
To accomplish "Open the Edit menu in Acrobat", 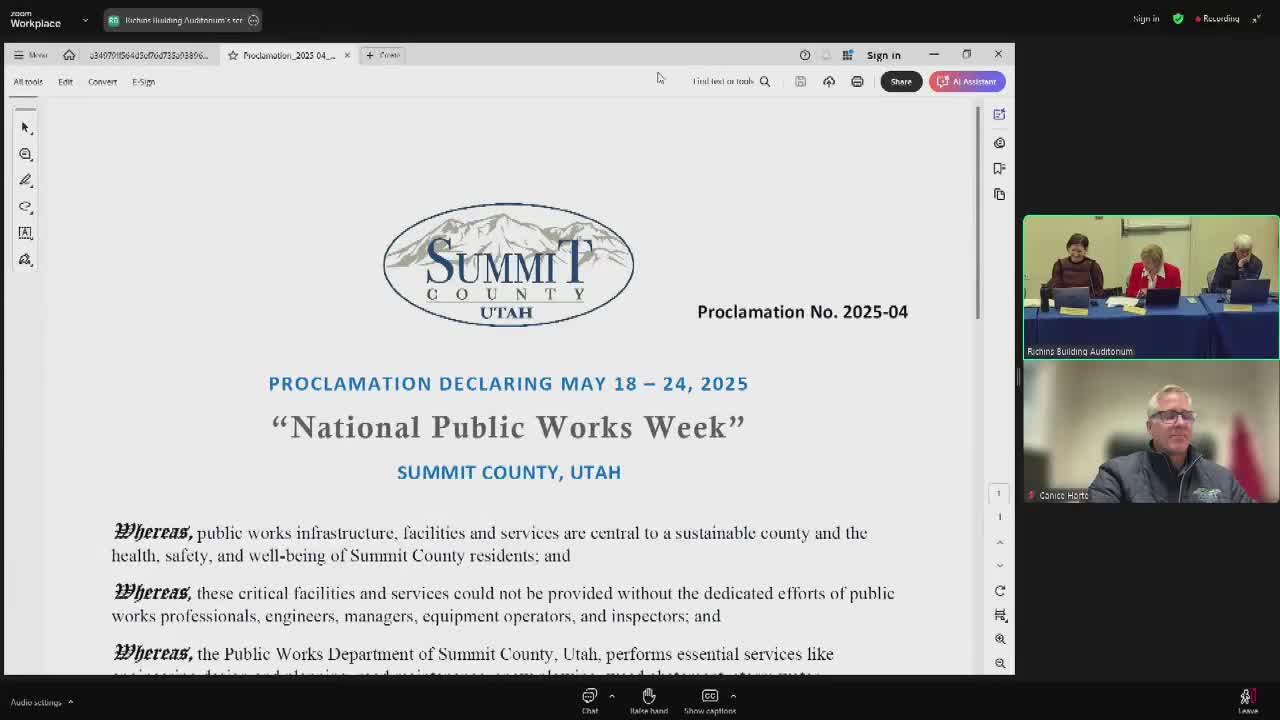I will 65,81.
